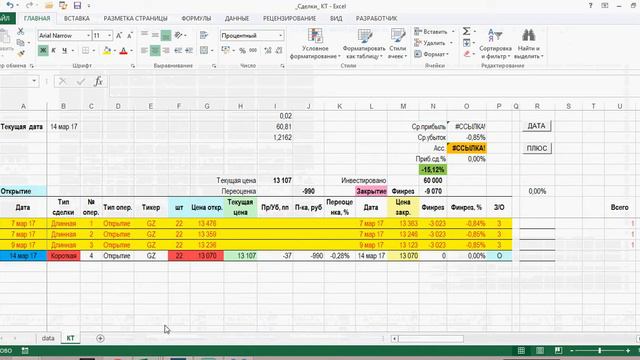Viewport: 640px width, 360px height.
Task: Open the ДАННЫЕ tab
Action: point(237,18)
